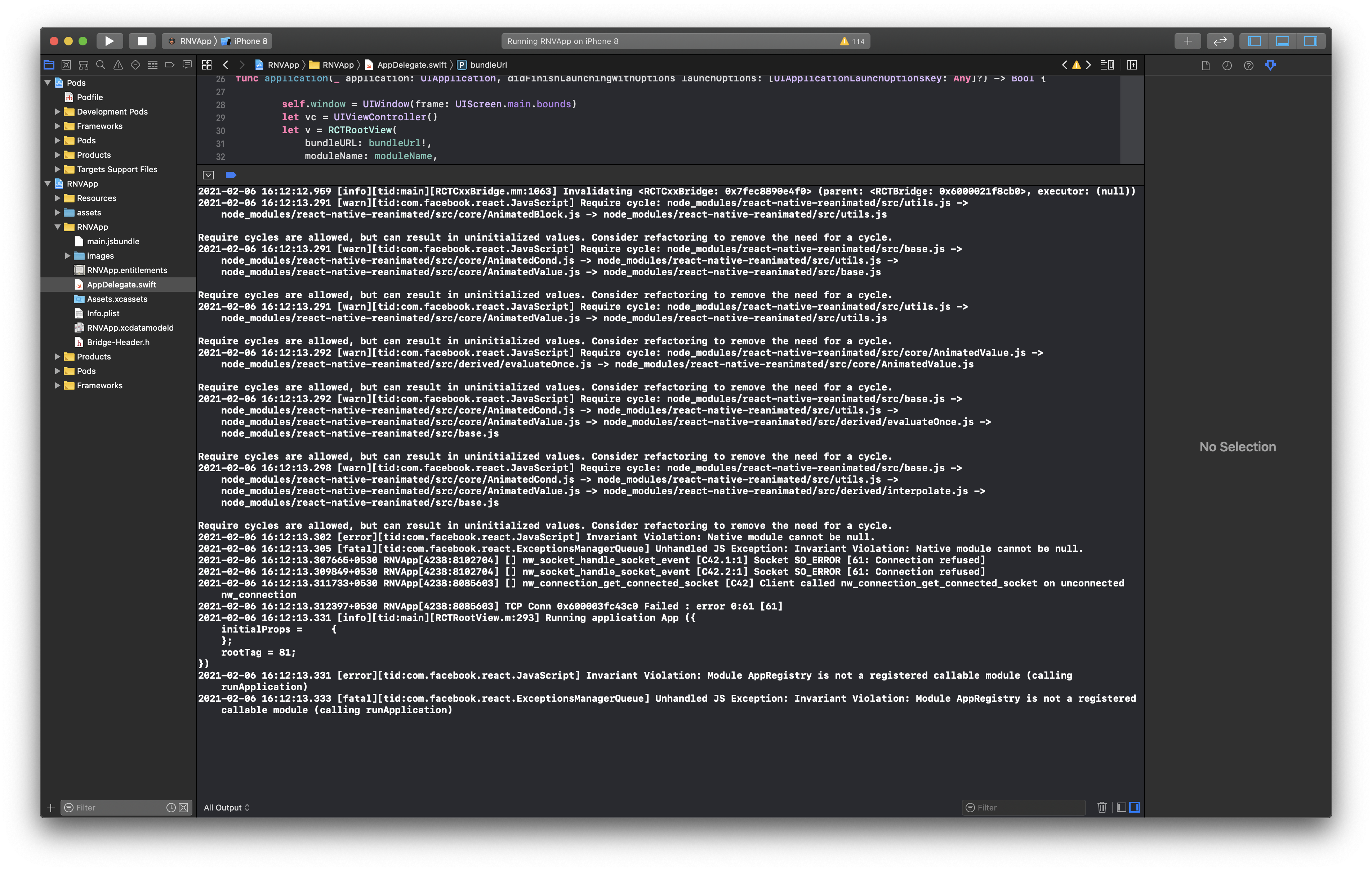Open the symbol navigator icon
The image size is (1372, 871).
click(x=84, y=65)
